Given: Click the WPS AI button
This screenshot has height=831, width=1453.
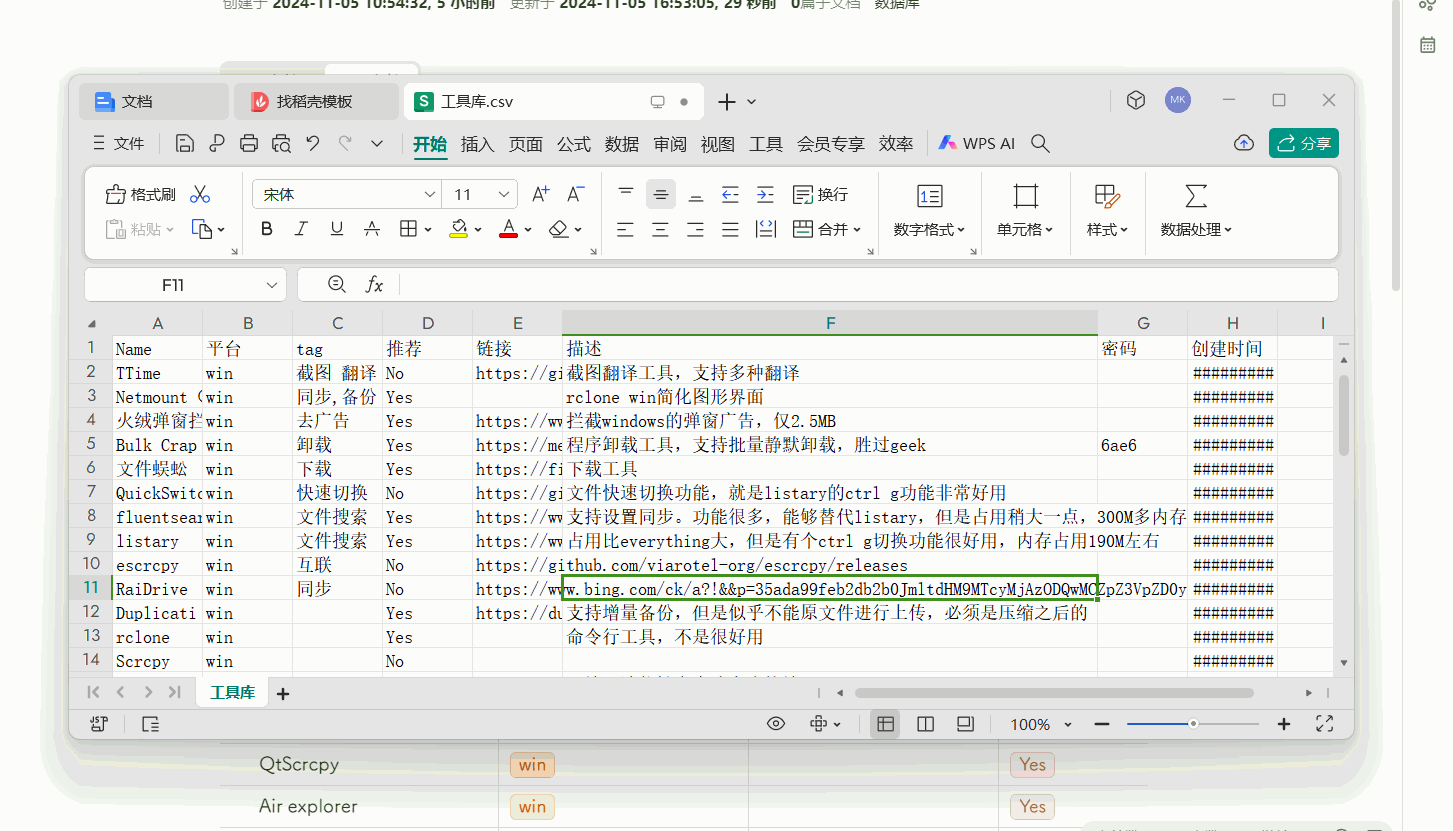Looking at the screenshot, I should point(976,144).
